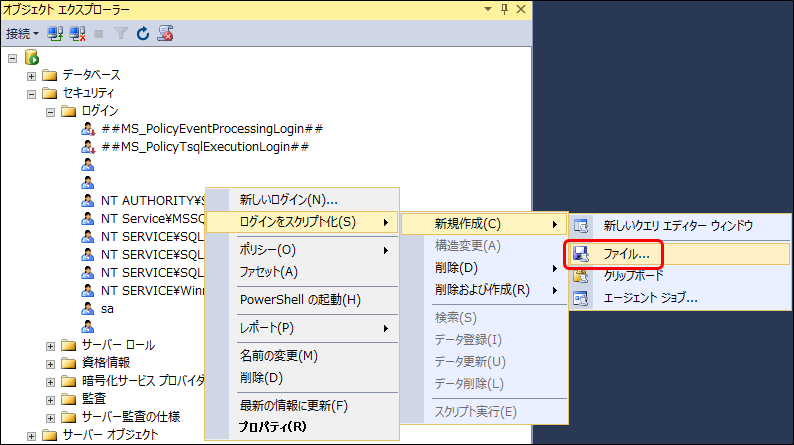Expand the データベース folder
Image resolution: width=794 pixels, height=445 pixels.
coord(32,75)
